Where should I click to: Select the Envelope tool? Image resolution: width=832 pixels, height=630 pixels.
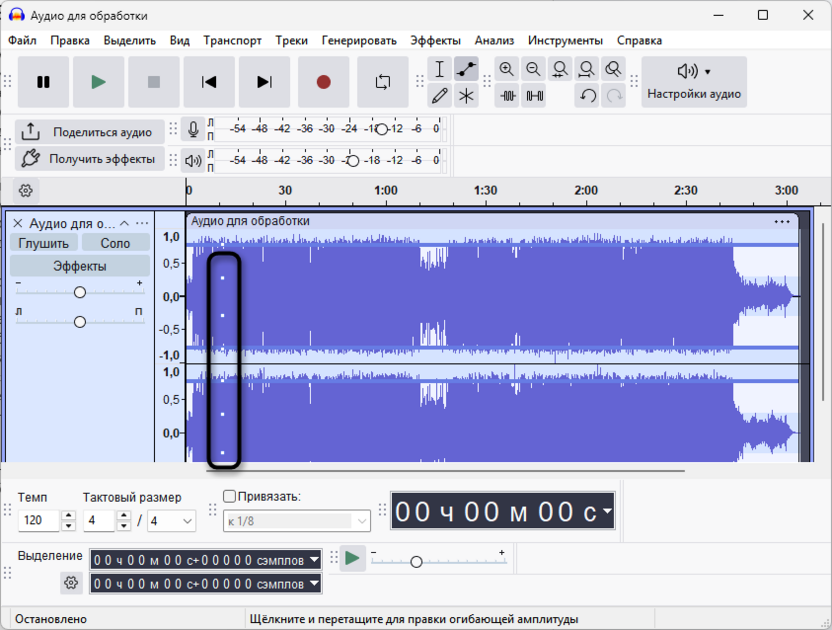pyautogui.click(x=466, y=69)
